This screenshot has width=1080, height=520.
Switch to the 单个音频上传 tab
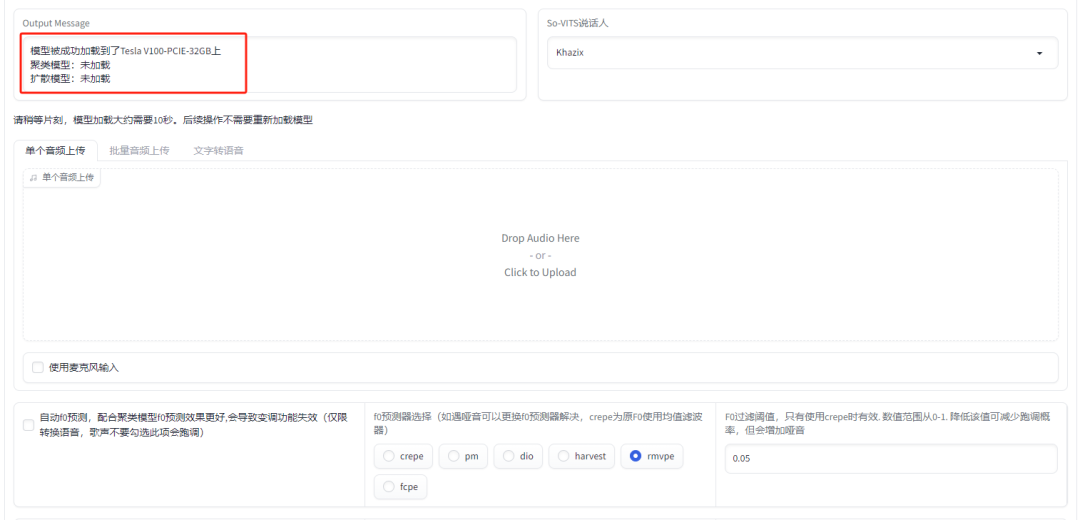(56, 150)
